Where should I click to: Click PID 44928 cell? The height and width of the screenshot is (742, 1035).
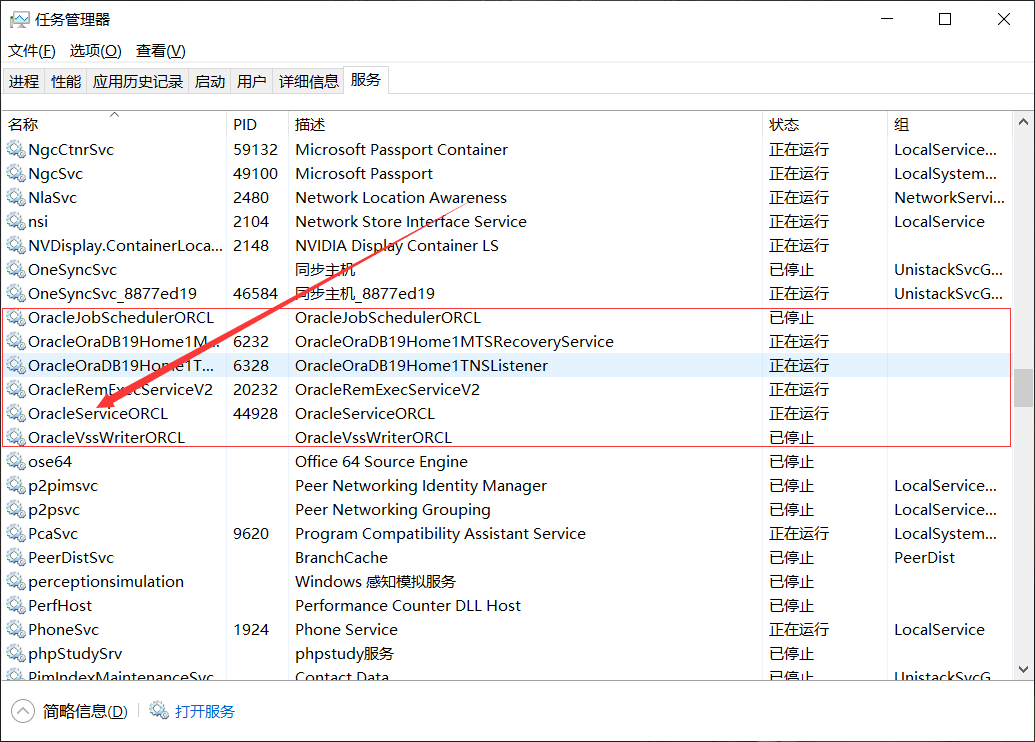pyautogui.click(x=255, y=413)
